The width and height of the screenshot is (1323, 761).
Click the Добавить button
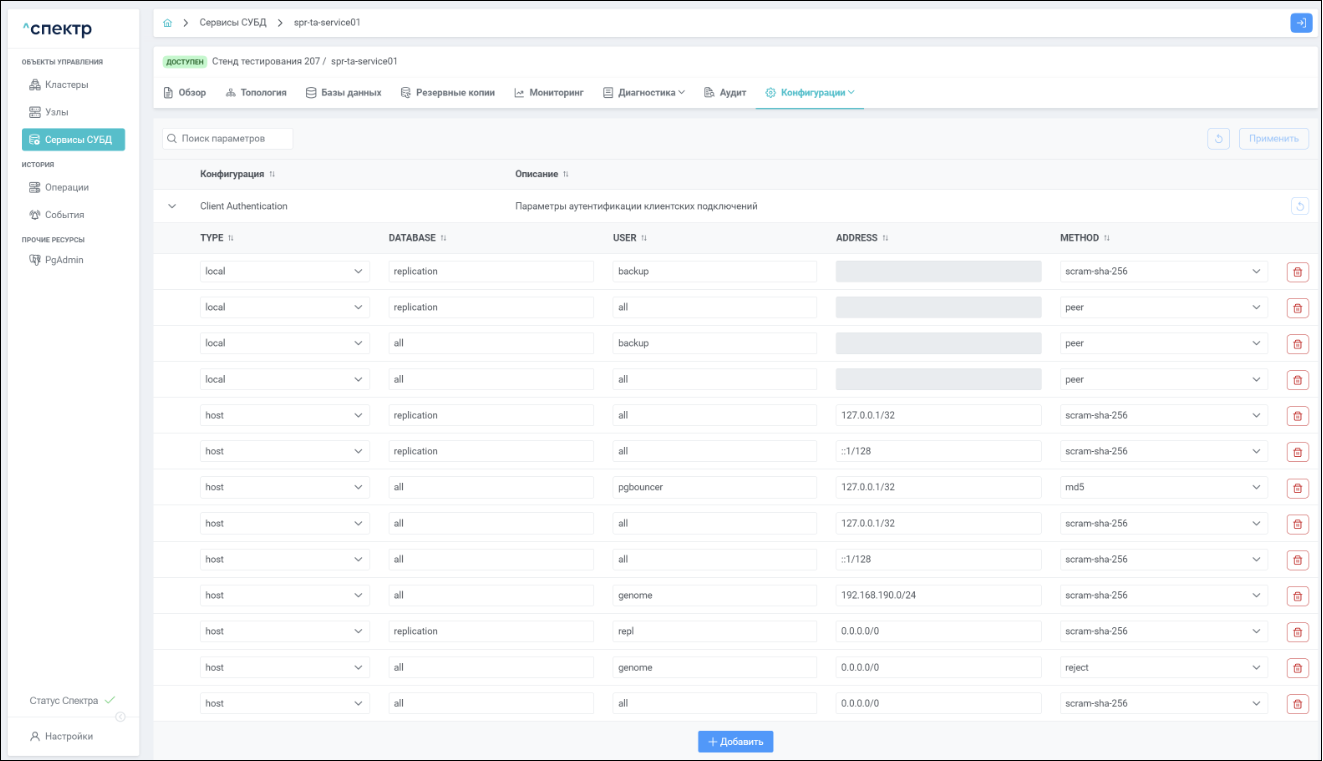[735, 742]
